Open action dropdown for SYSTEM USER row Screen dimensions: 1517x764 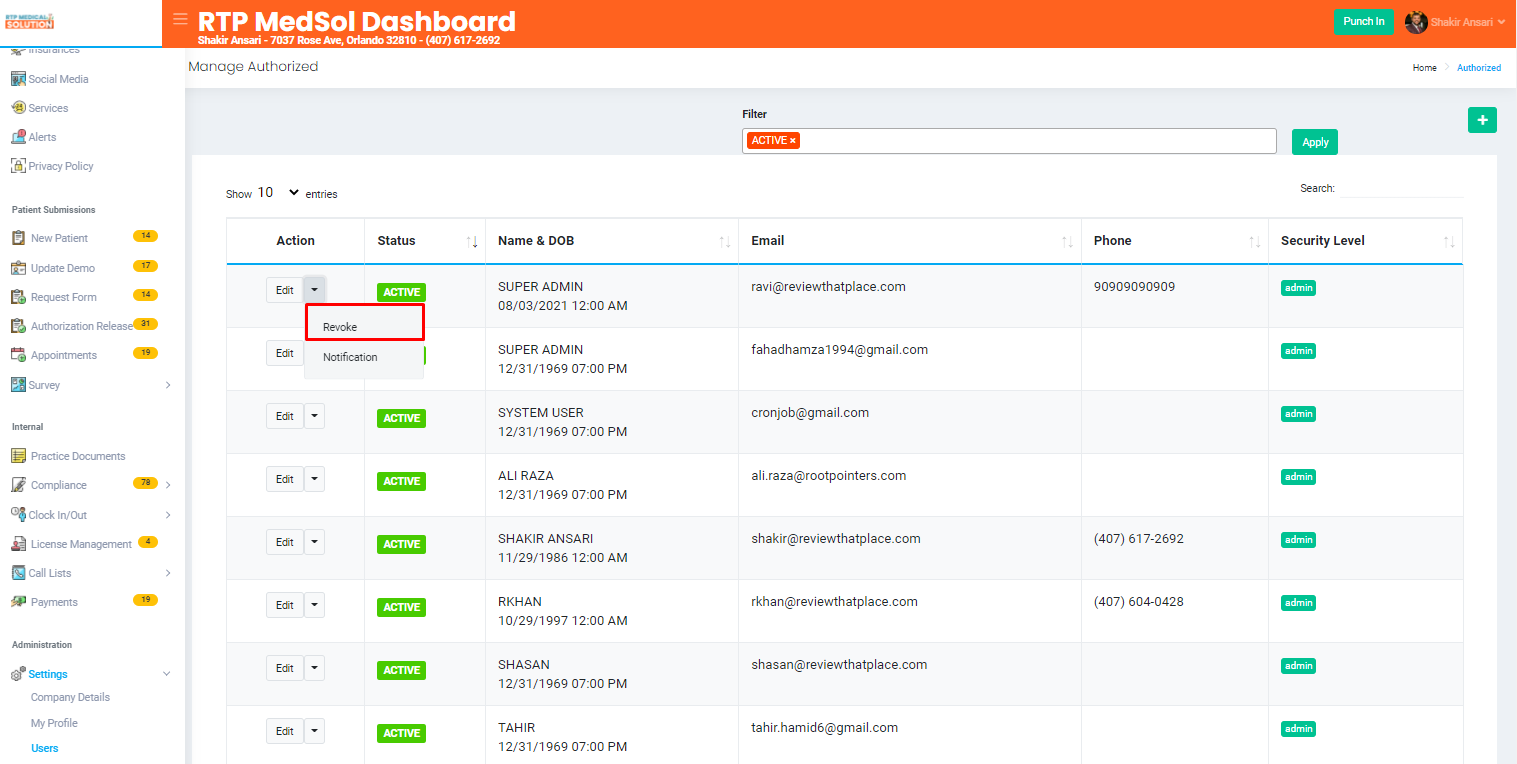[x=314, y=416]
